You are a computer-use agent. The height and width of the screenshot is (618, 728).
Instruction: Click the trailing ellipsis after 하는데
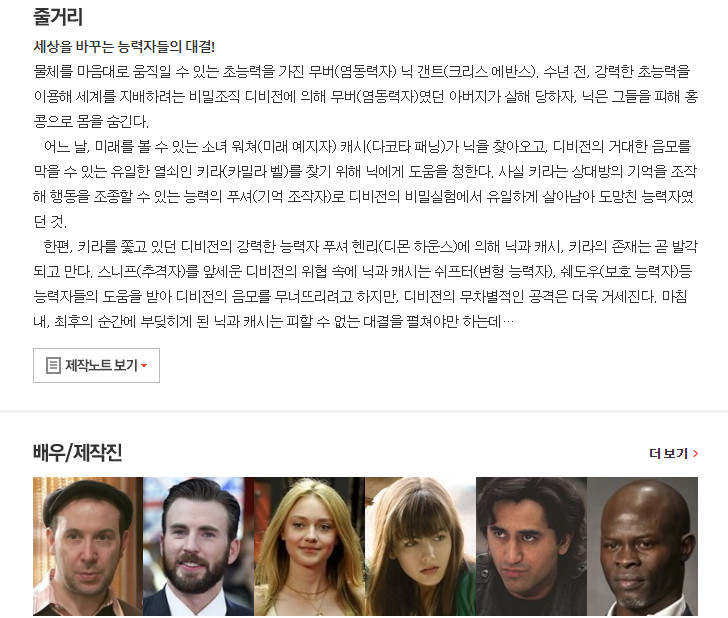pos(508,322)
